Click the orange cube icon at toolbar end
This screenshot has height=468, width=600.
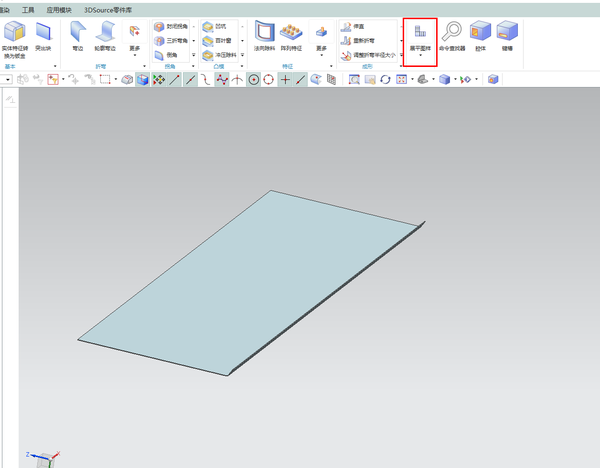[x=493, y=80]
